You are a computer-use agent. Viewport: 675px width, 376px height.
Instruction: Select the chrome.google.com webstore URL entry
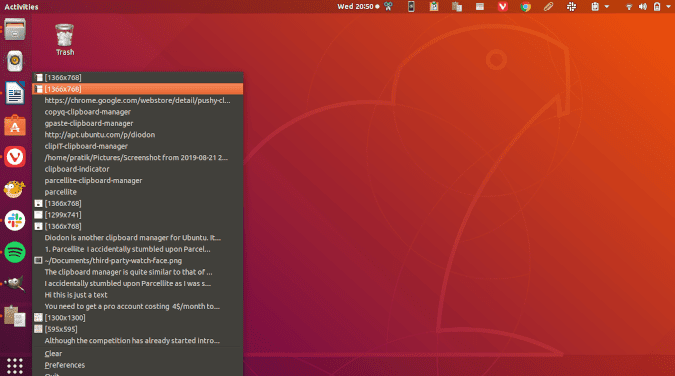pyautogui.click(x=138, y=100)
